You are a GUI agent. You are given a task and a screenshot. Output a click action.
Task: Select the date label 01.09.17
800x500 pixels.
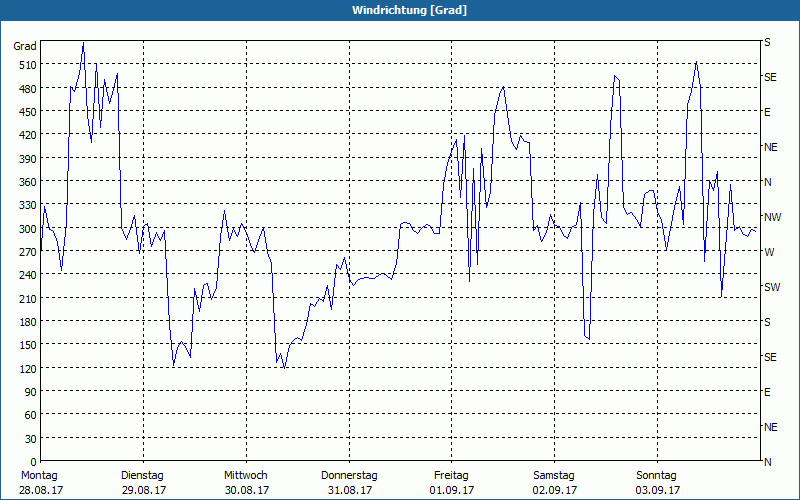452,490
